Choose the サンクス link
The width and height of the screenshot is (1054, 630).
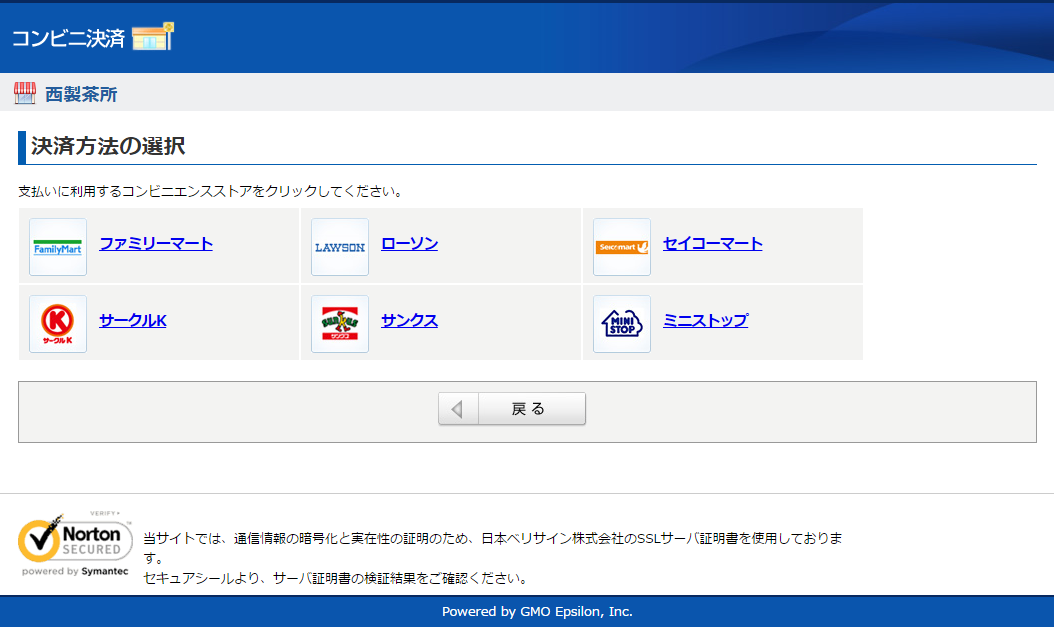point(409,320)
